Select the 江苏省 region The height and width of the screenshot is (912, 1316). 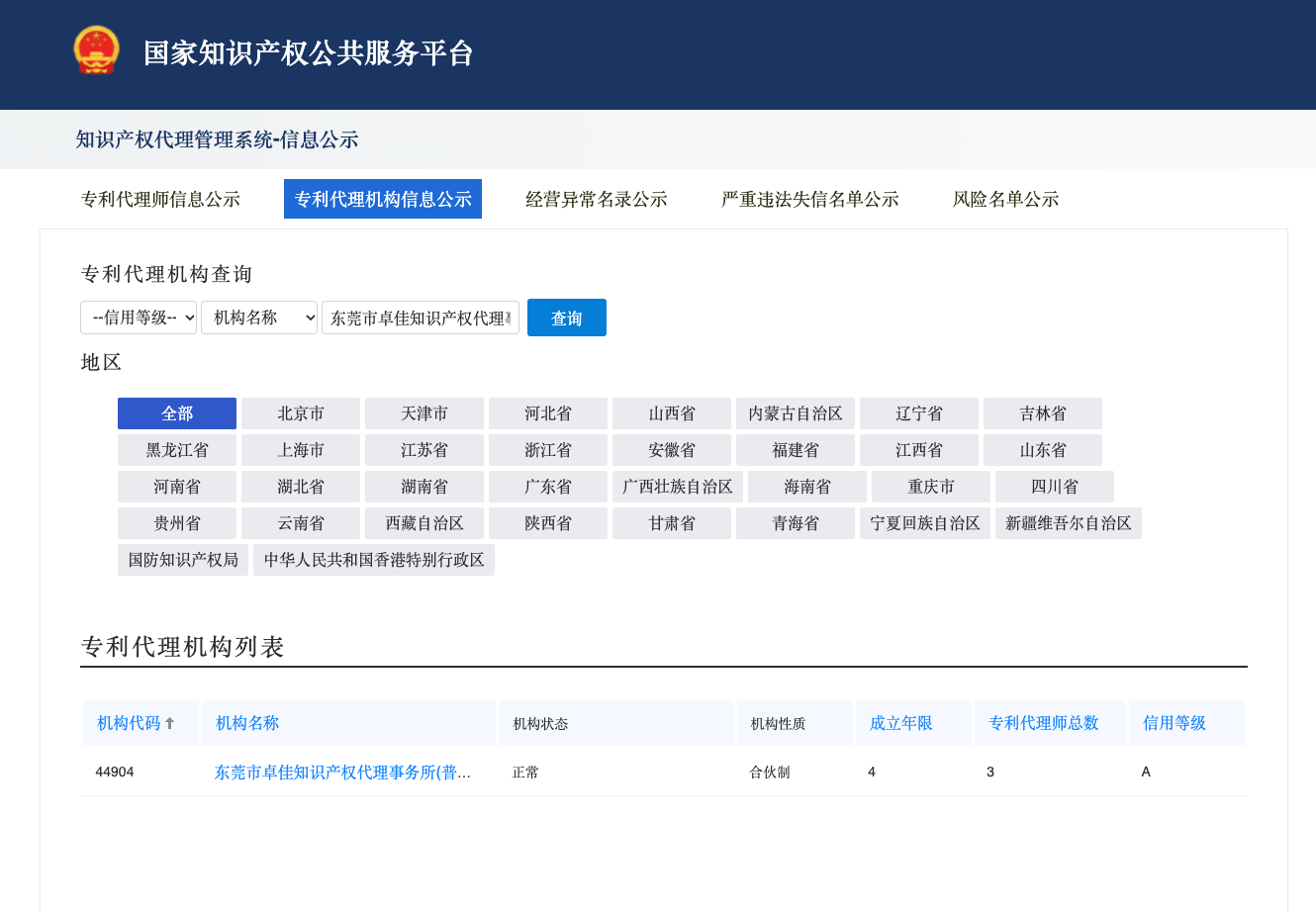click(424, 450)
